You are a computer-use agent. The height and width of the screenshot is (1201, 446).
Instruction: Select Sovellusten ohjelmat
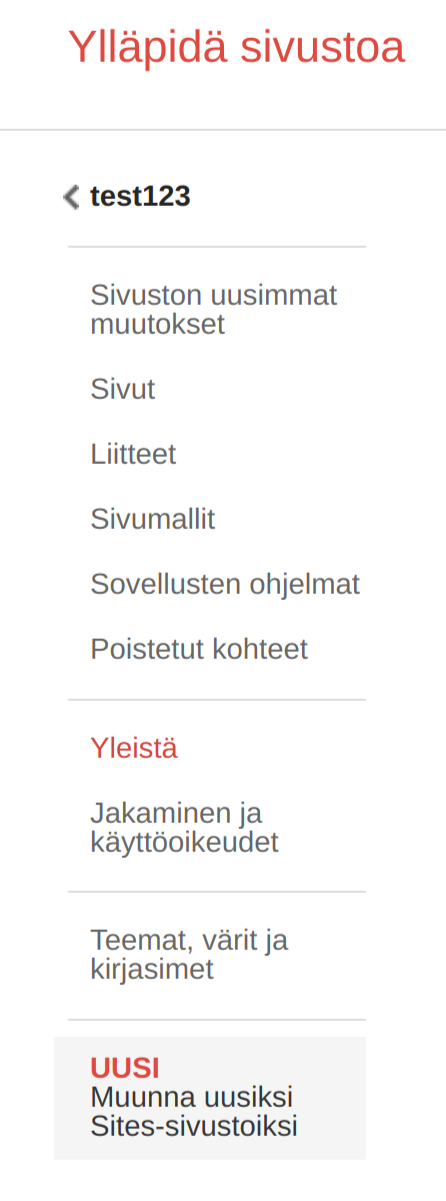pos(225,584)
